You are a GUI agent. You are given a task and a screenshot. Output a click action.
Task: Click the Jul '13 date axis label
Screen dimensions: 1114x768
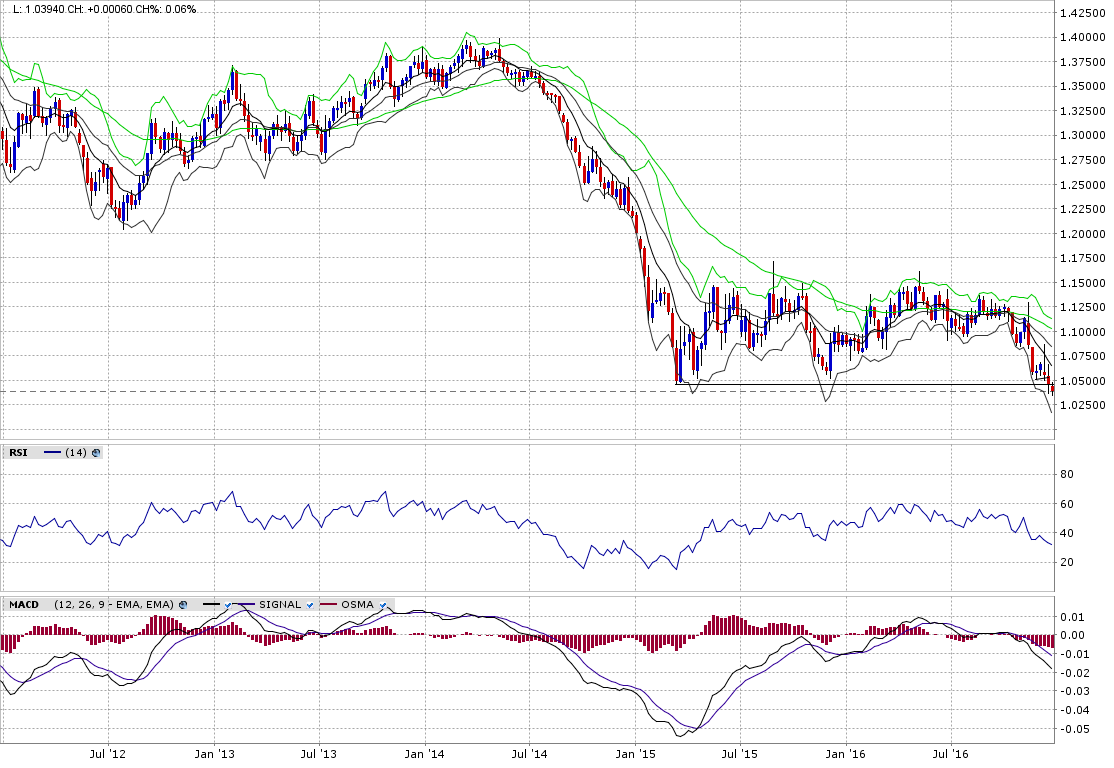[319, 754]
